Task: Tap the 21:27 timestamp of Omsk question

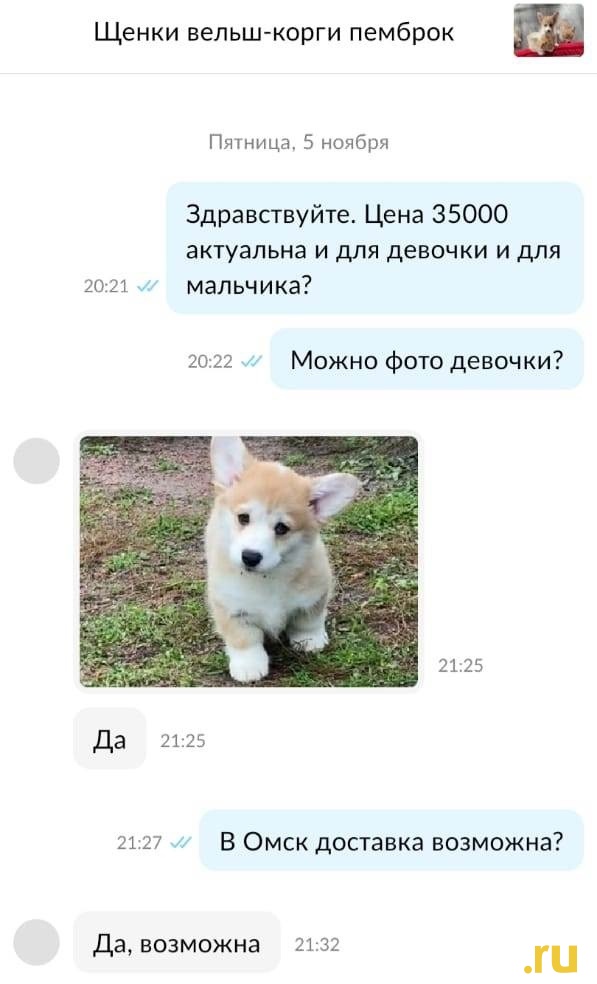Action: (139, 842)
